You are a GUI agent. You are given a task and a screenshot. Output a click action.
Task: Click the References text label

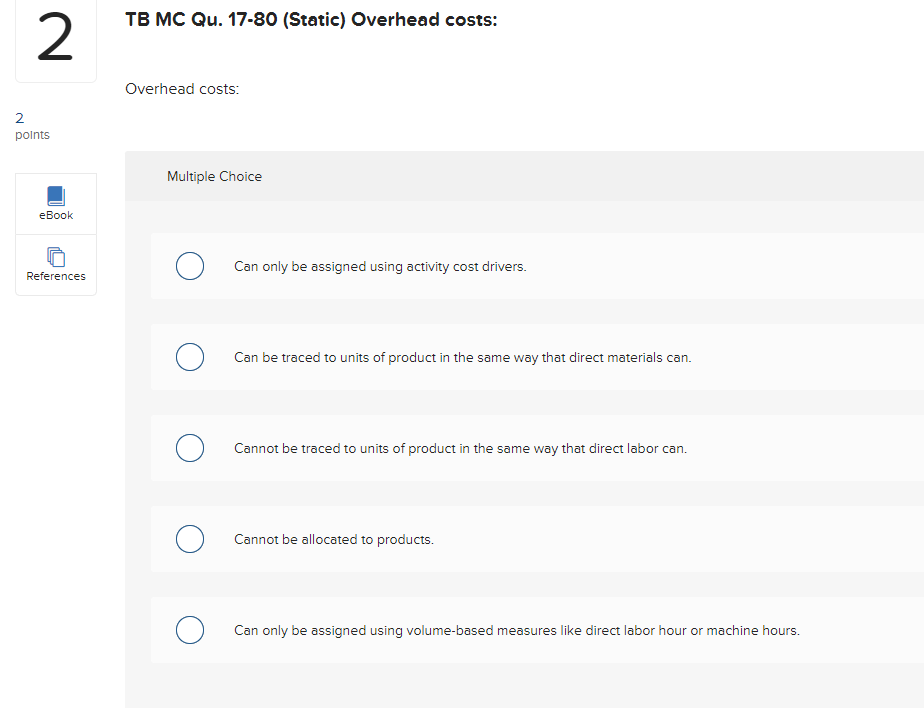coord(56,276)
